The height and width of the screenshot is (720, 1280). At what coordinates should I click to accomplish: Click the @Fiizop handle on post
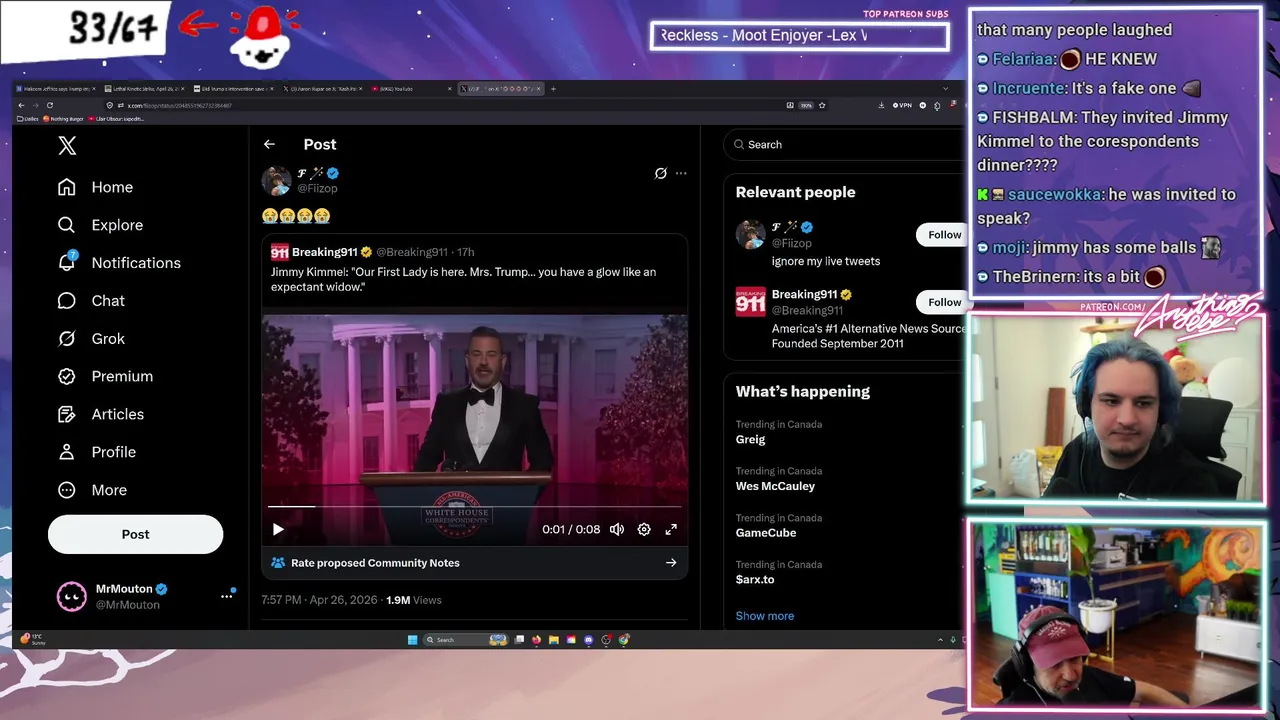point(317,188)
